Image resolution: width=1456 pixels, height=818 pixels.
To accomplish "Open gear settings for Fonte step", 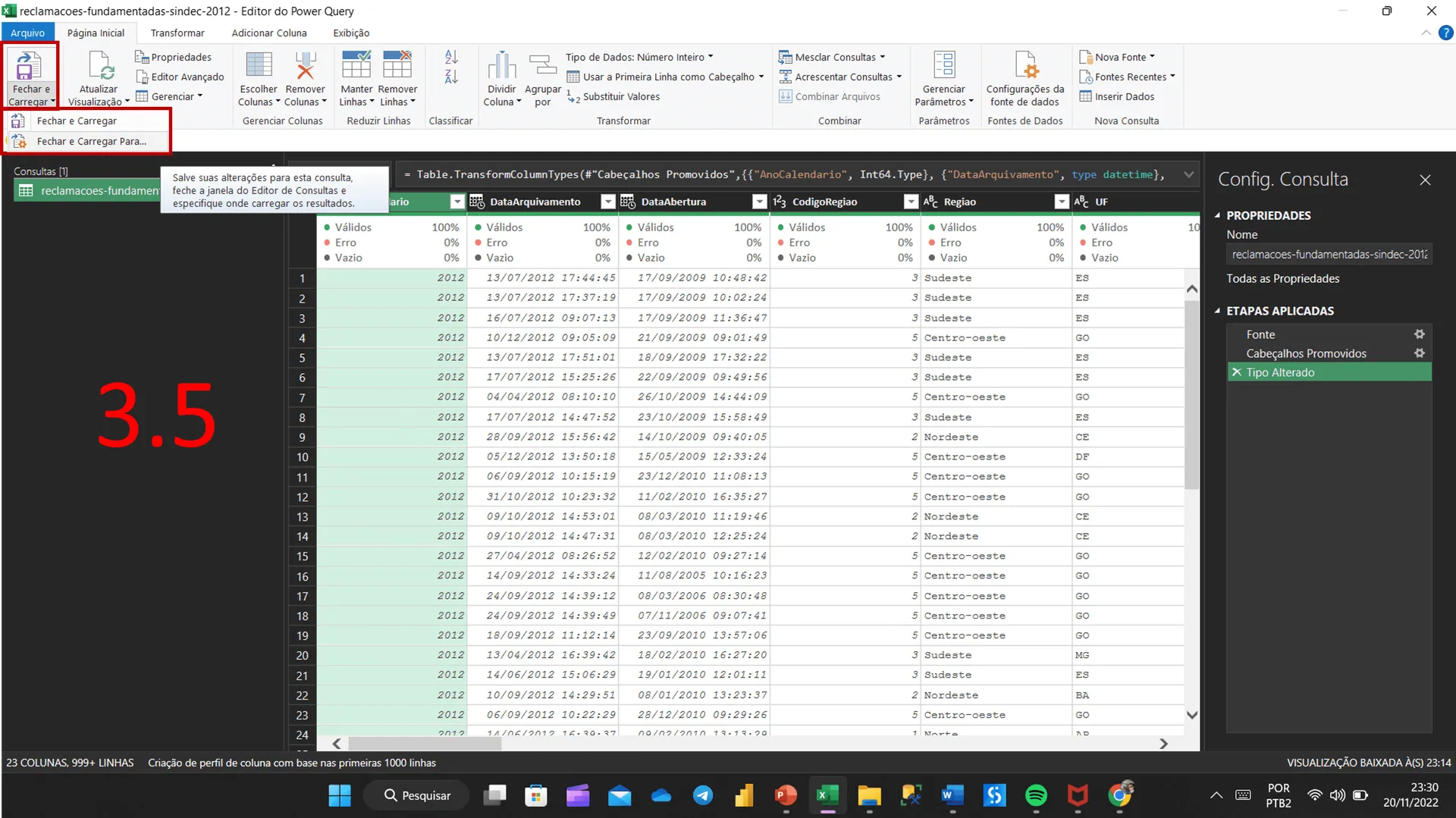I will click(x=1419, y=334).
